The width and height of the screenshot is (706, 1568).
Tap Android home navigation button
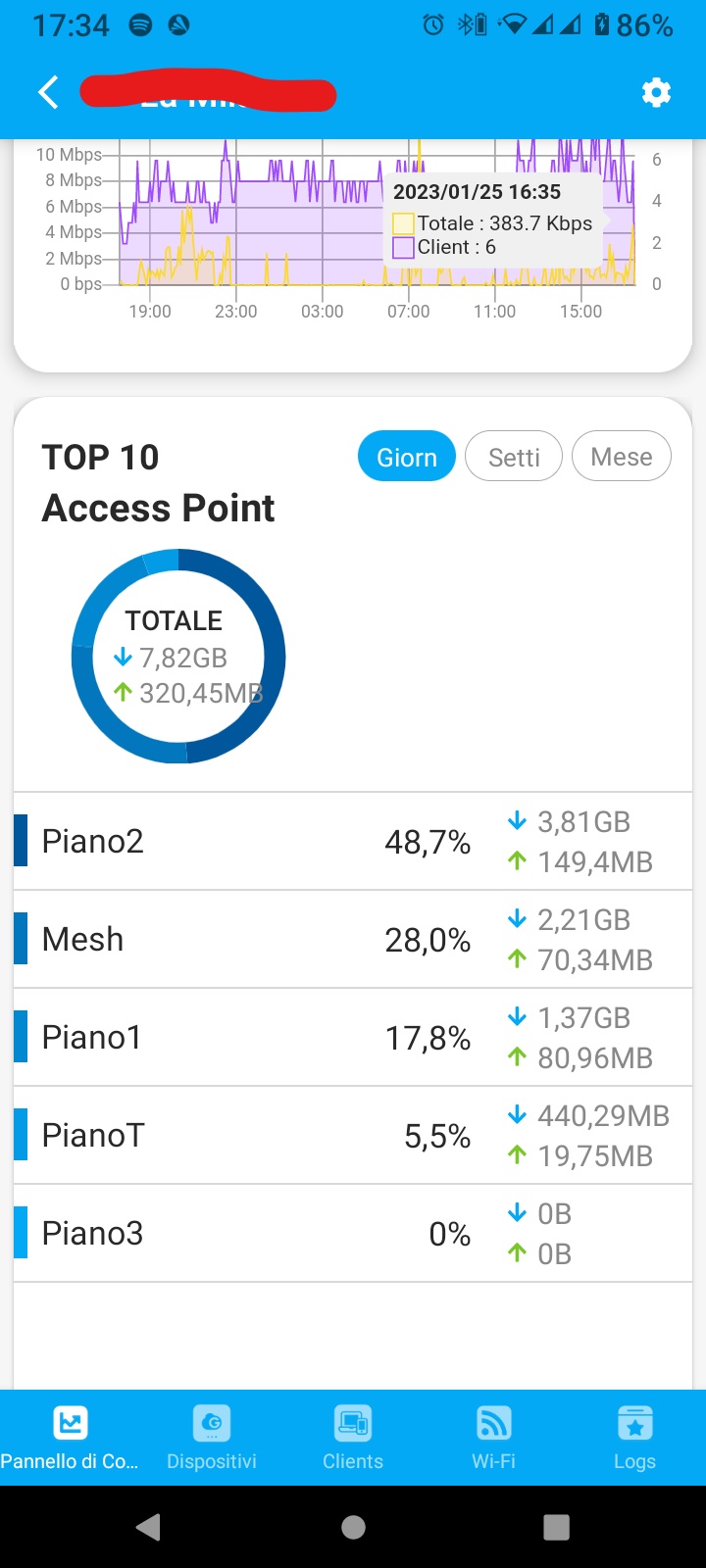[x=353, y=1527]
